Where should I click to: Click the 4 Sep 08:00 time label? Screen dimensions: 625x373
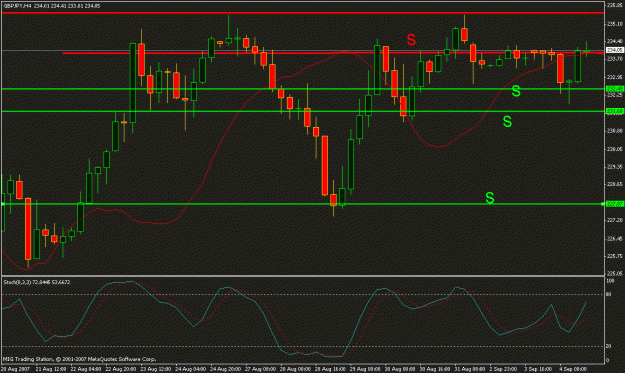pyautogui.click(x=573, y=369)
